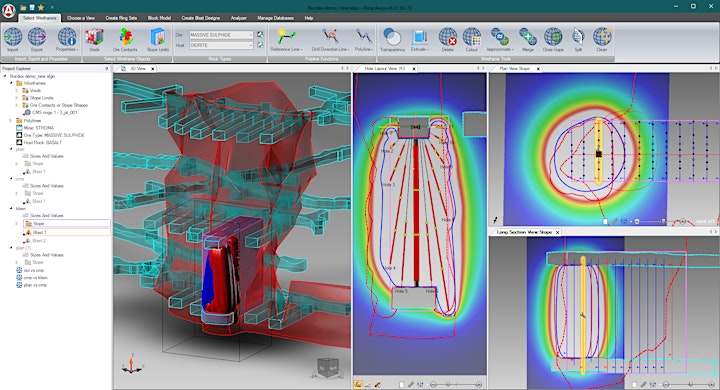Viewport: 720px width, 390px height.
Task: Choose the Ore Contacts icon
Action: [x=125, y=39]
